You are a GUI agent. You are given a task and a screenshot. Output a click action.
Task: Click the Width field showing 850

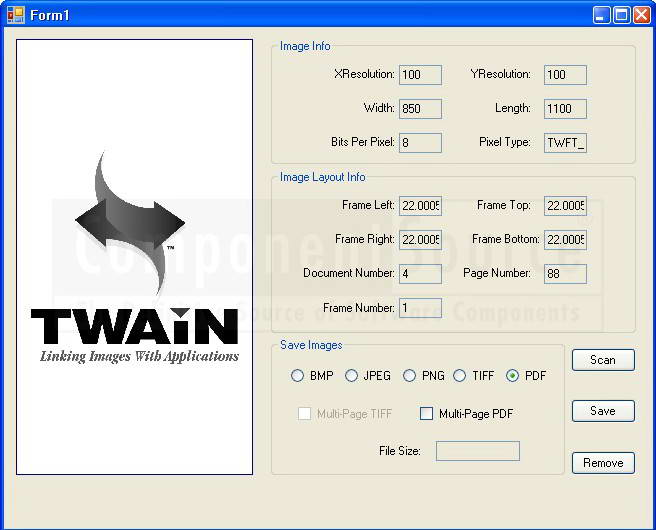(420, 109)
